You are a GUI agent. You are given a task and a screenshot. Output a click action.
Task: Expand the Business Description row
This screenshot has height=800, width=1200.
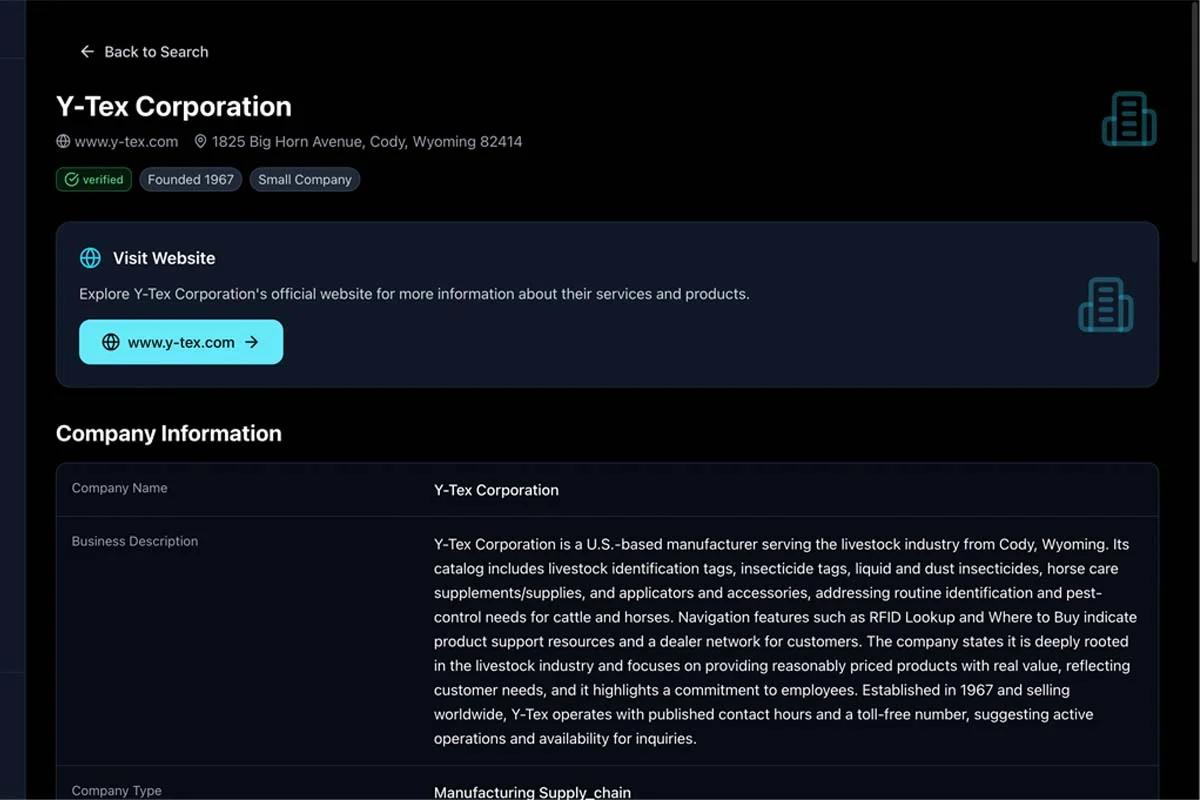click(x=135, y=541)
